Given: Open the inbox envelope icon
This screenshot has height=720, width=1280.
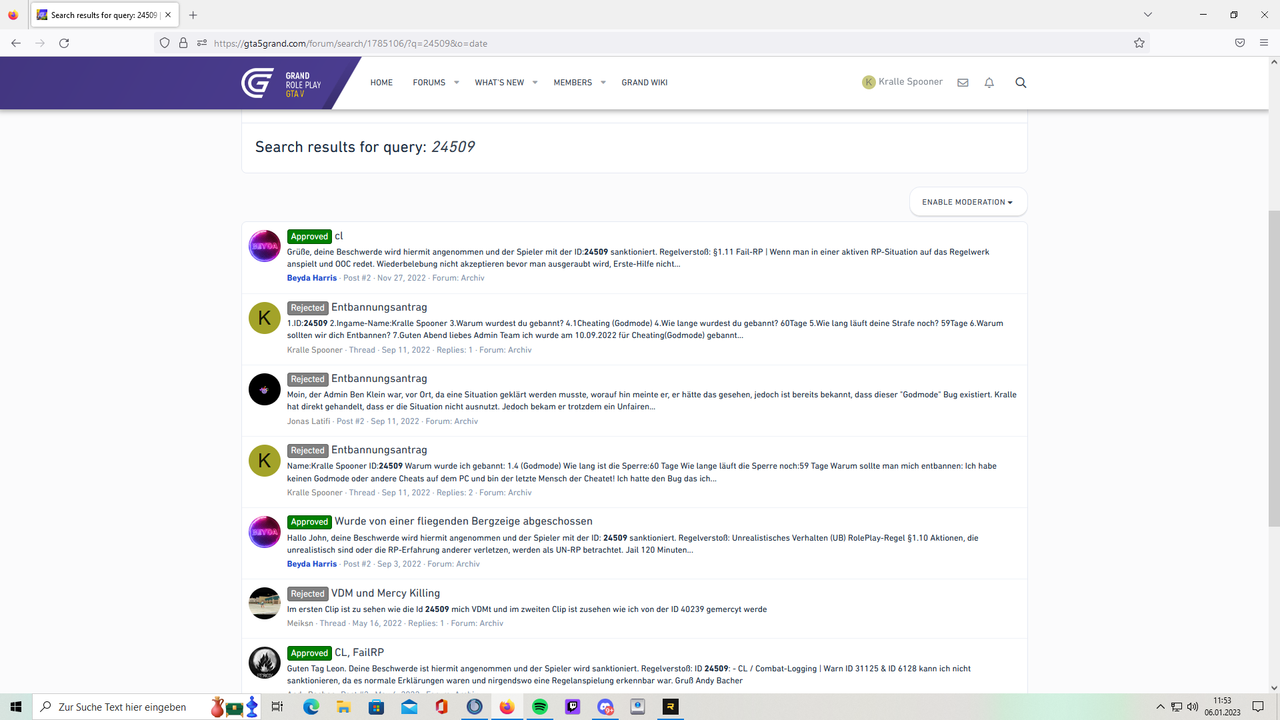Looking at the screenshot, I should 963,83.
